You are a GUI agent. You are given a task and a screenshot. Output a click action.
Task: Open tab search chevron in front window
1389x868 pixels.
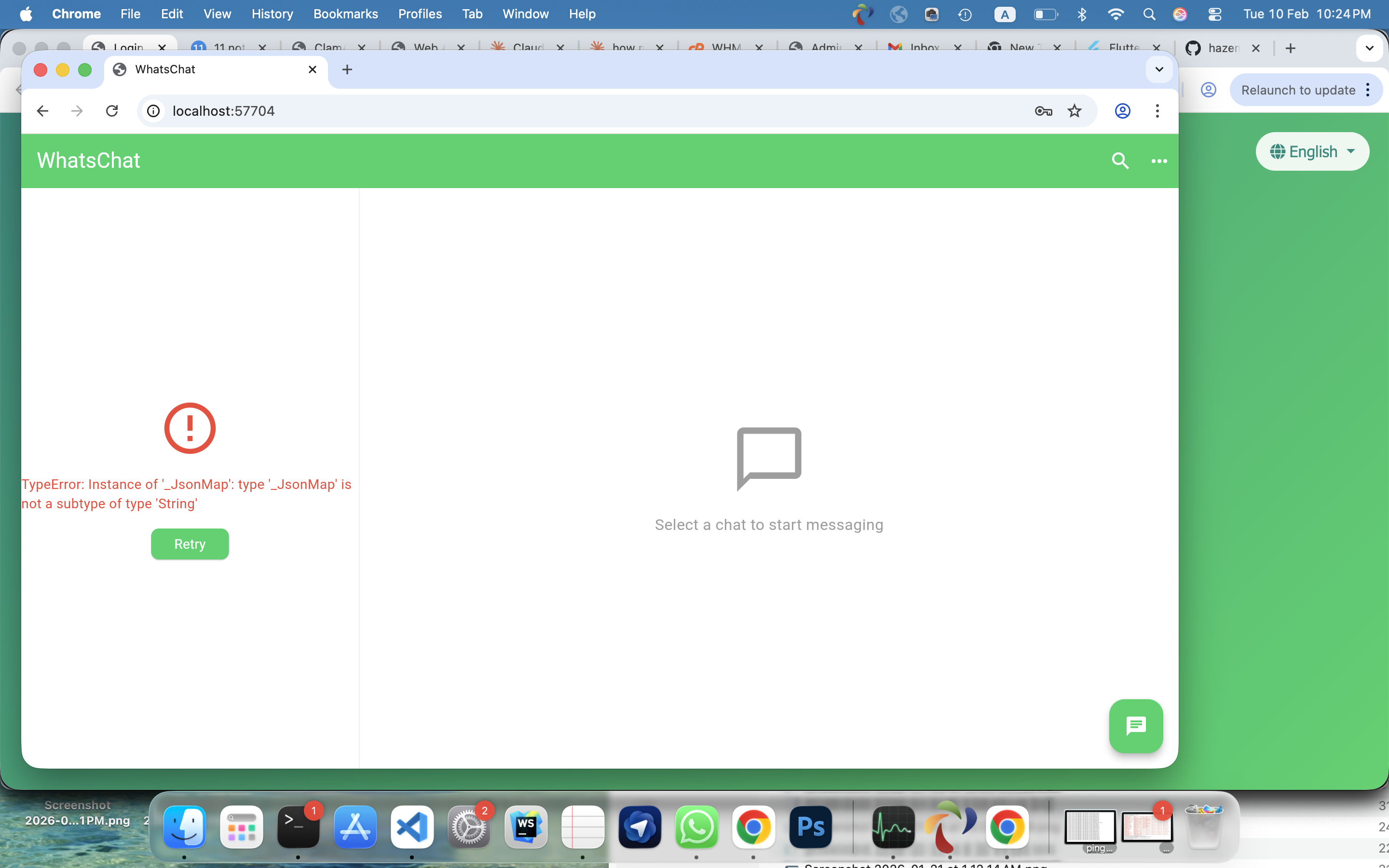(x=1159, y=69)
